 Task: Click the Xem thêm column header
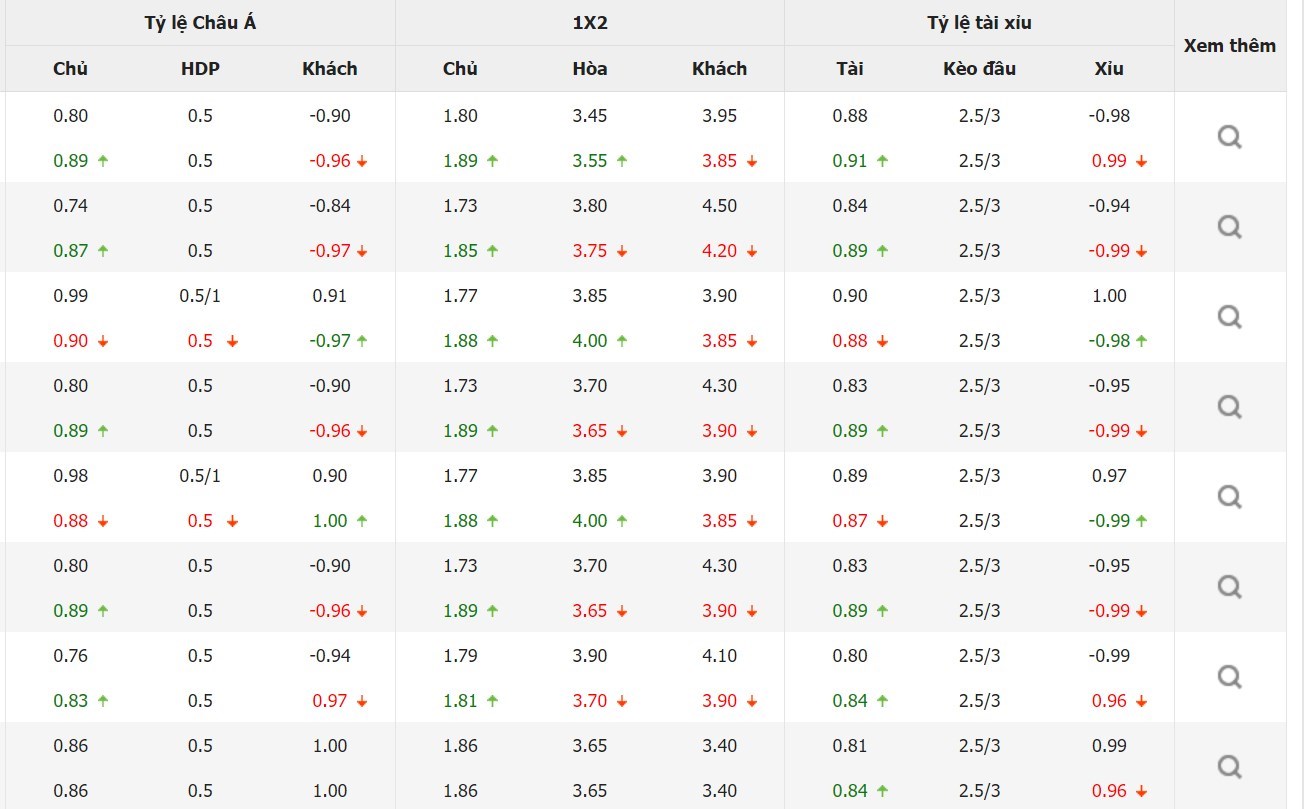(1229, 46)
